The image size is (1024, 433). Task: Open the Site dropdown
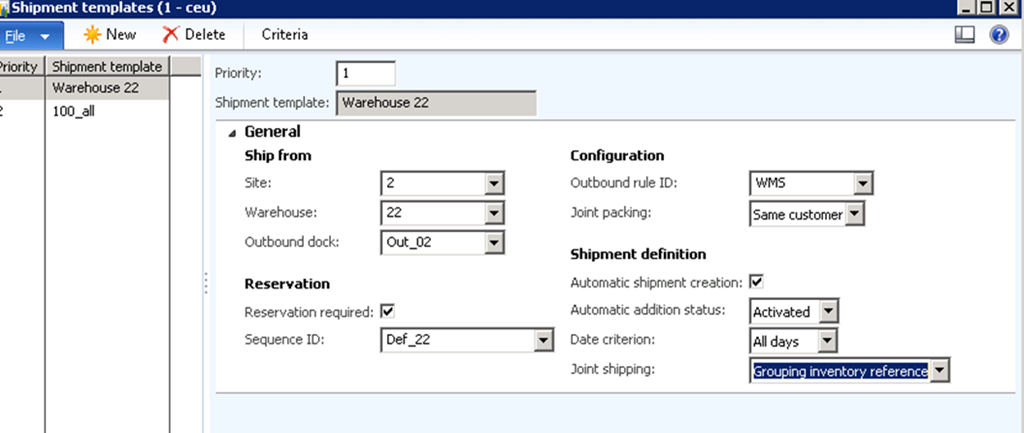click(x=493, y=184)
